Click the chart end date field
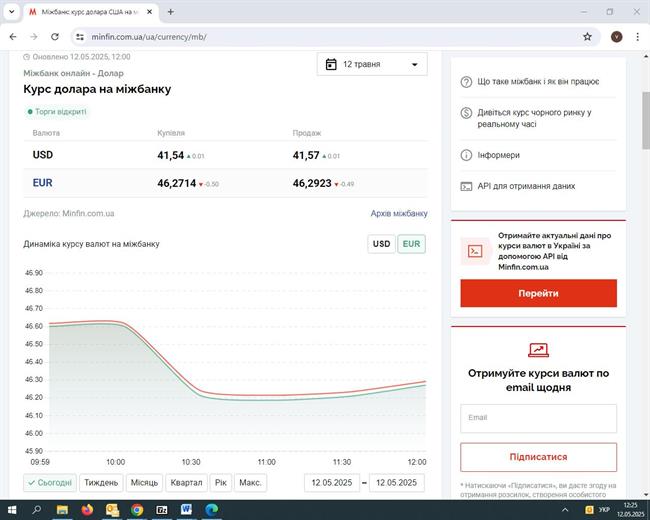The height and width of the screenshot is (520, 650). coord(396,483)
